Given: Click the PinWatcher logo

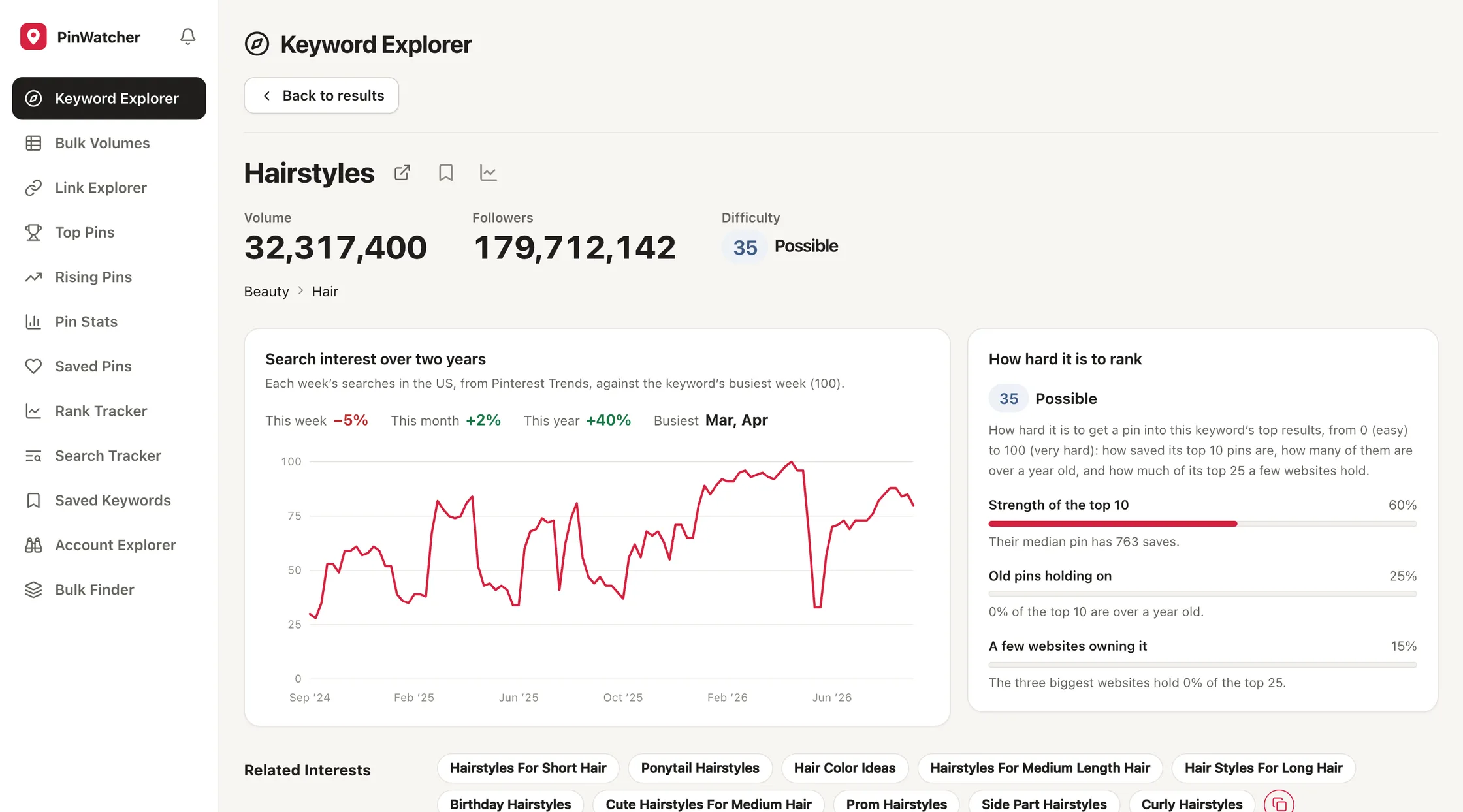Looking at the screenshot, I should [x=33, y=37].
